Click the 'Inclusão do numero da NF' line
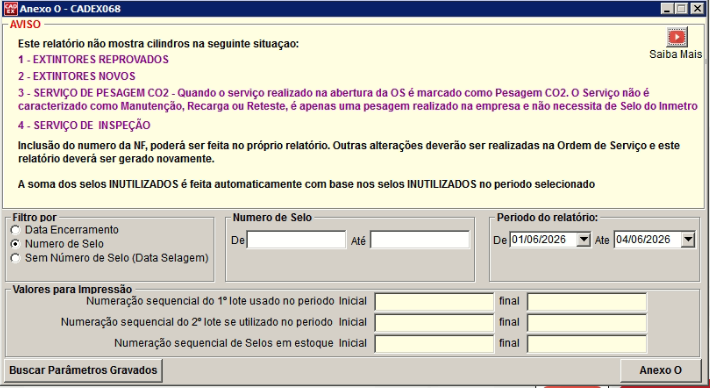The width and height of the screenshot is (710, 388). (x=349, y=153)
